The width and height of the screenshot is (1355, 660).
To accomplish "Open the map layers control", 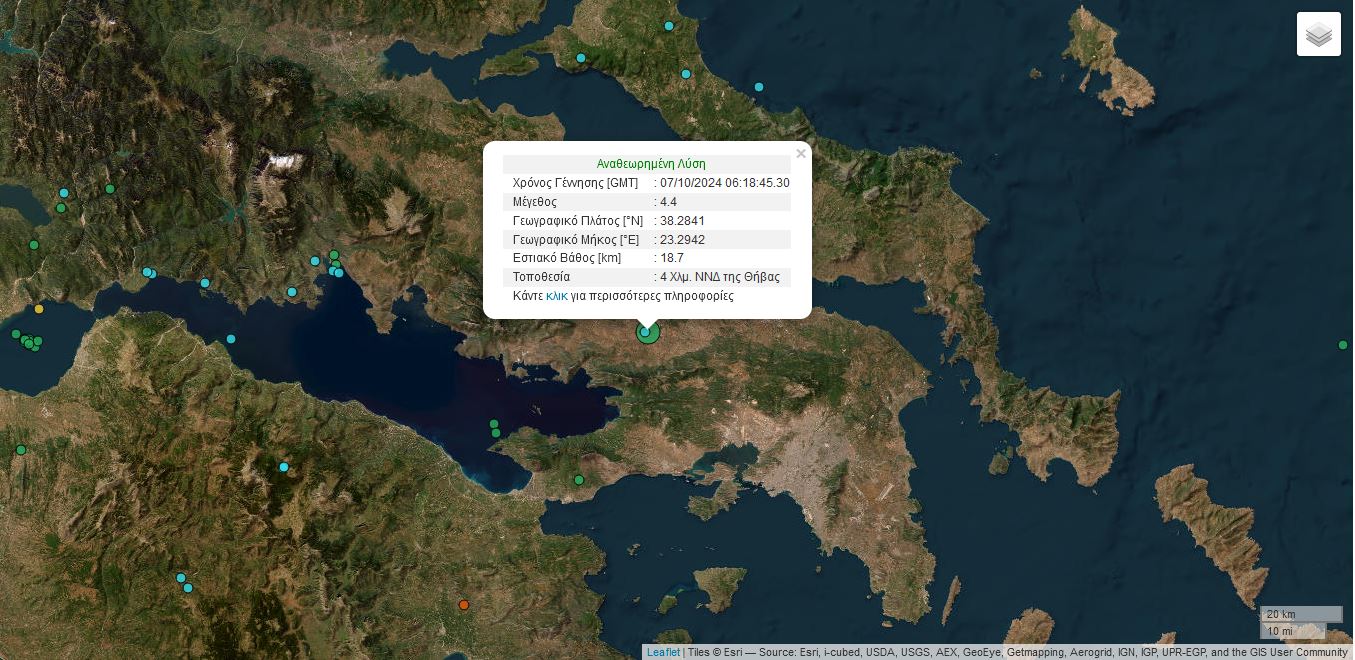I will tap(1318, 35).
